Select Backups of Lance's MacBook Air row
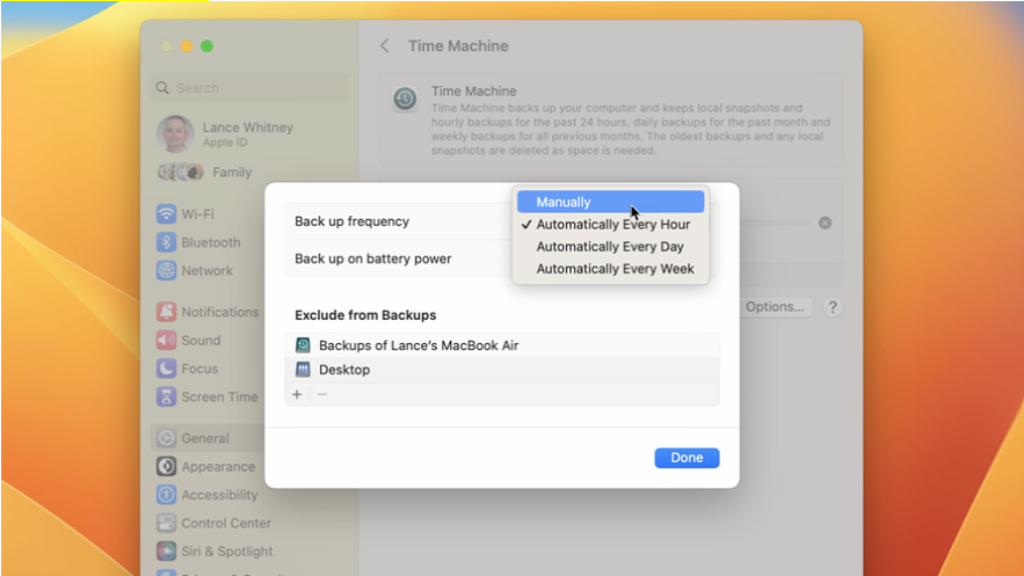This screenshot has height=576, width=1024. coord(502,345)
